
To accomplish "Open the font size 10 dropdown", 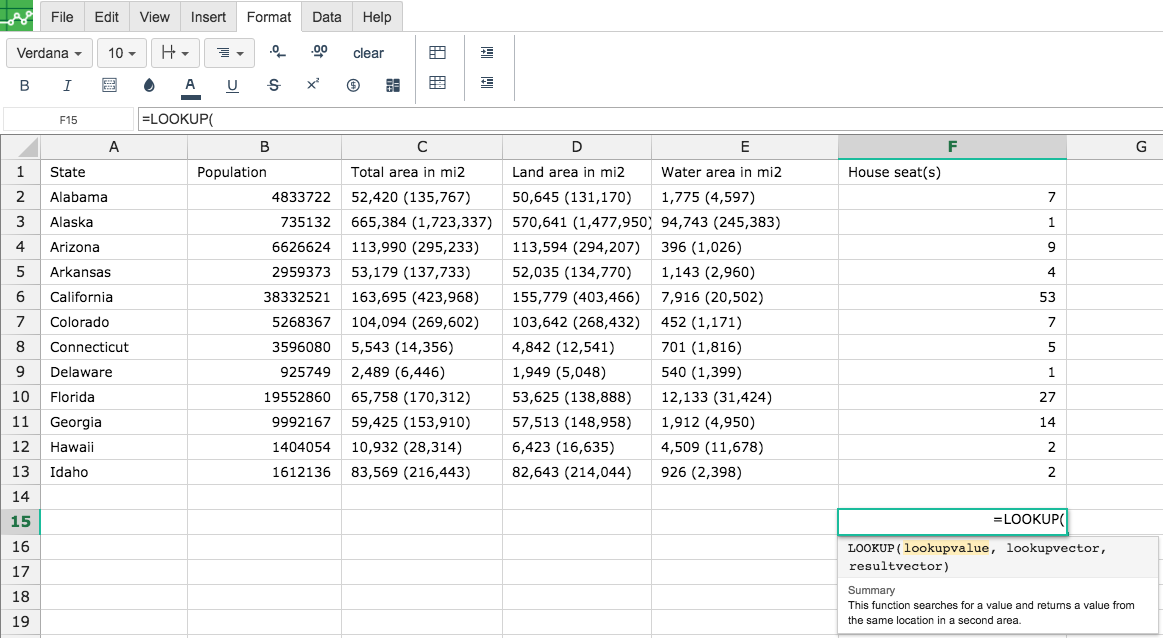I will (122, 53).
